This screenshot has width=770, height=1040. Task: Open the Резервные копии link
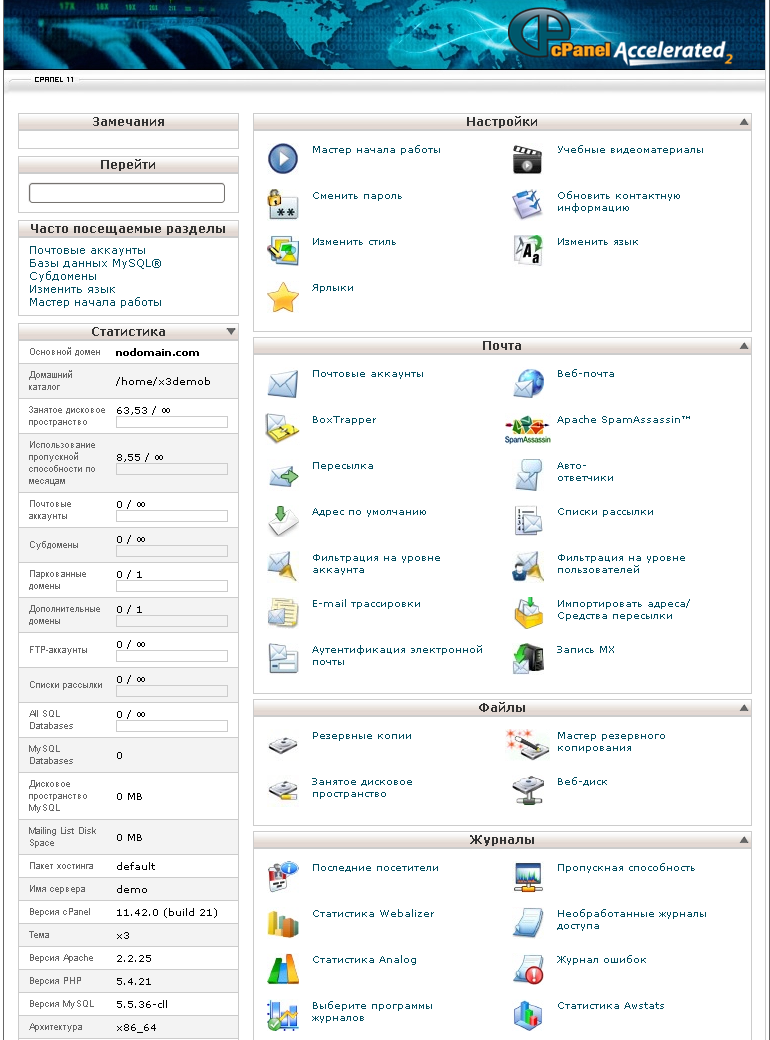[361, 736]
